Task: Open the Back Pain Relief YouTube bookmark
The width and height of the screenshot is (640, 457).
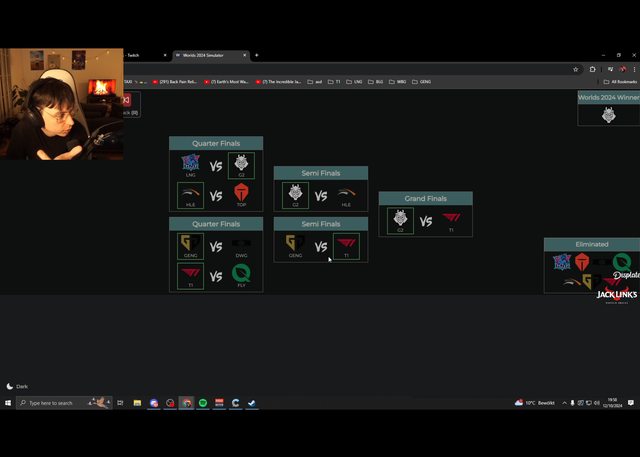Action: pos(177,82)
